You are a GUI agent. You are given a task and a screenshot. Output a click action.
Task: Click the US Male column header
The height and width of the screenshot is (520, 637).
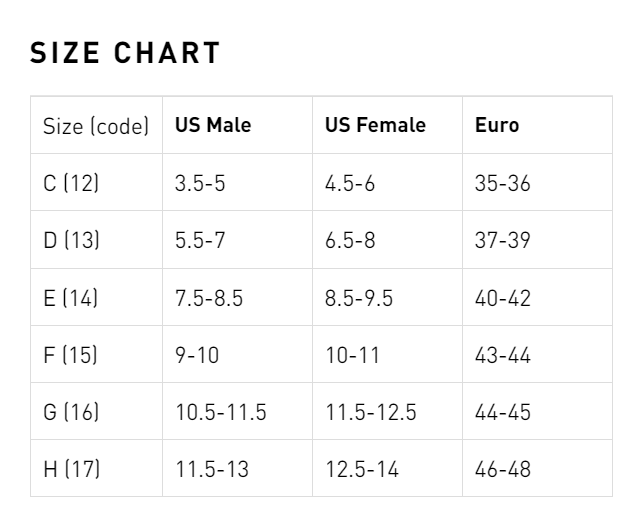(x=213, y=126)
